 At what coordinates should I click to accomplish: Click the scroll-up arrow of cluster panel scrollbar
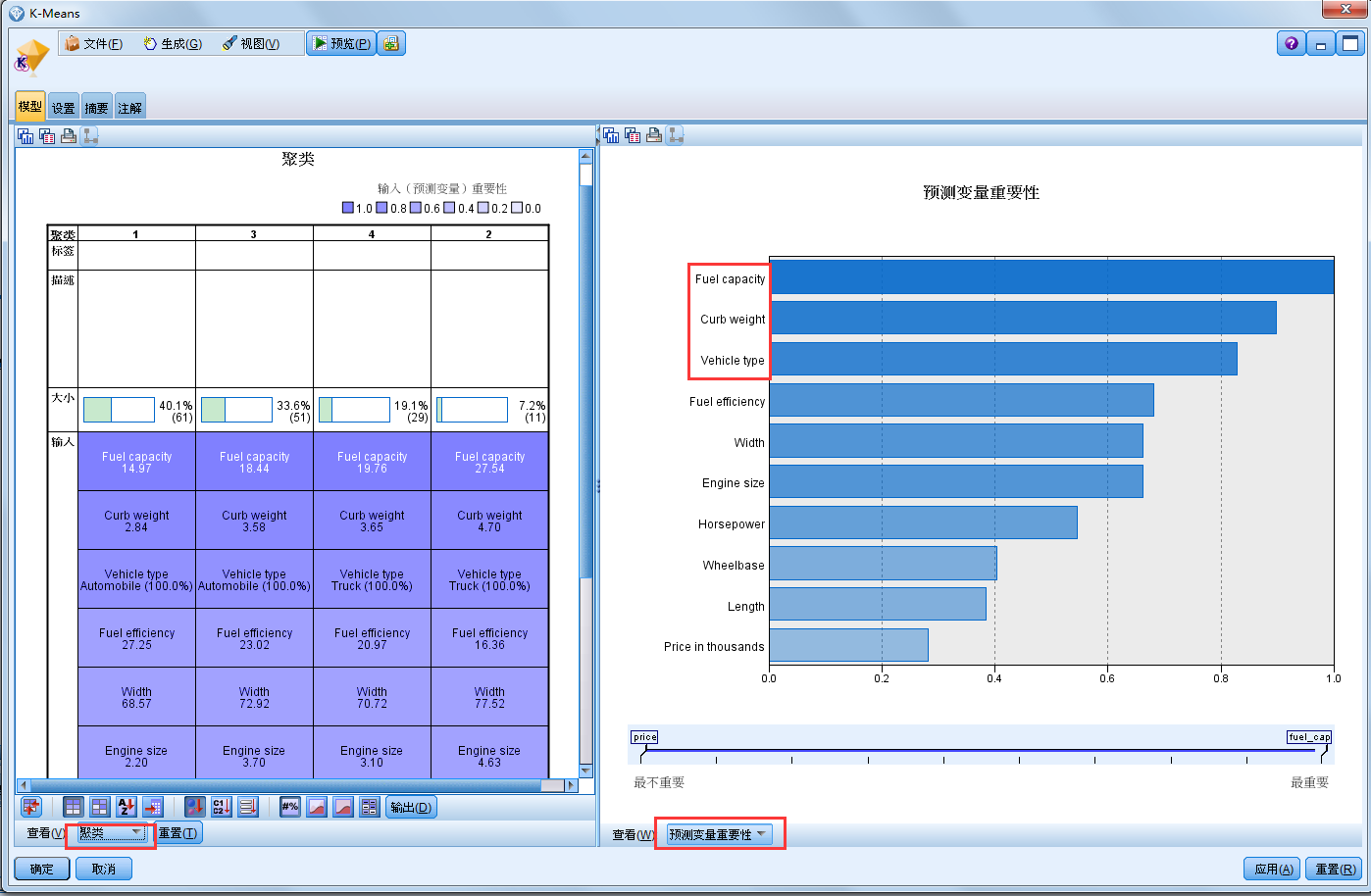click(x=586, y=155)
